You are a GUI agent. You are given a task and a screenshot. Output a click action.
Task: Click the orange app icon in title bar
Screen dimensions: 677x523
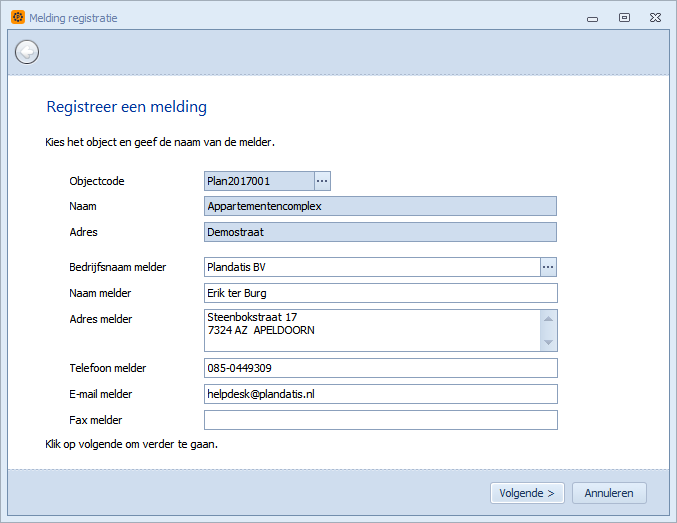[18, 17]
